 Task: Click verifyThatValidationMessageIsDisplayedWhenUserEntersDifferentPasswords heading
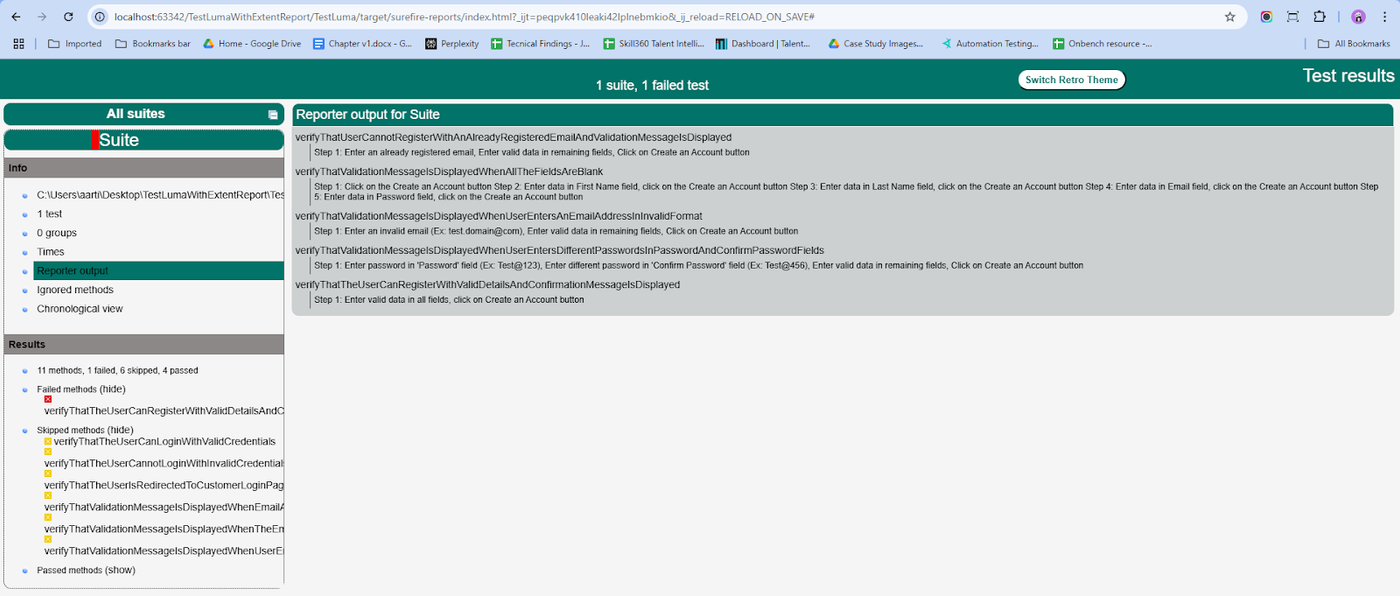559,250
